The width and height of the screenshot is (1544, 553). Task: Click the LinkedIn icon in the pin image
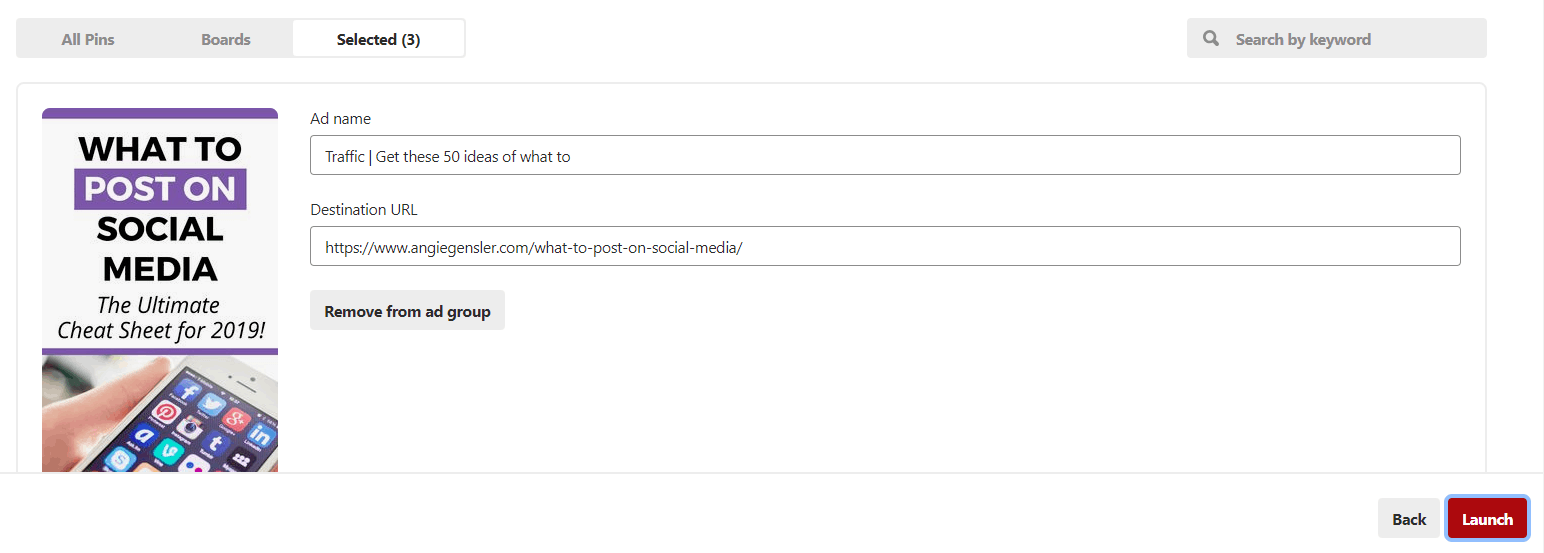click(x=261, y=435)
